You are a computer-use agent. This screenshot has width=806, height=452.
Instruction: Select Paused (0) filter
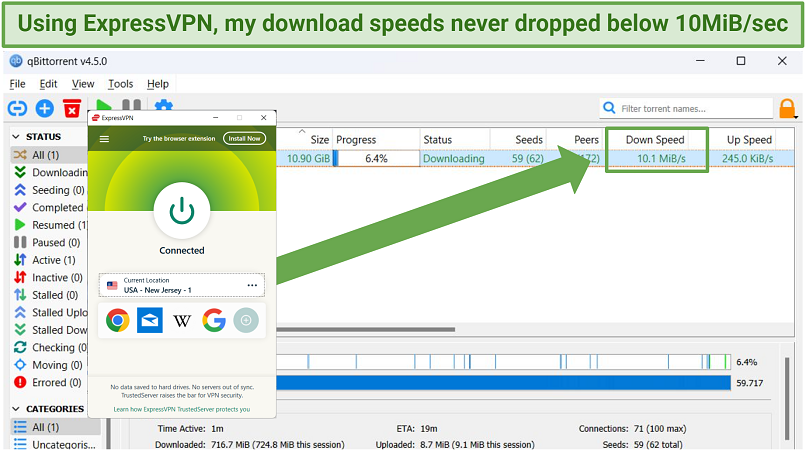(x=49, y=242)
